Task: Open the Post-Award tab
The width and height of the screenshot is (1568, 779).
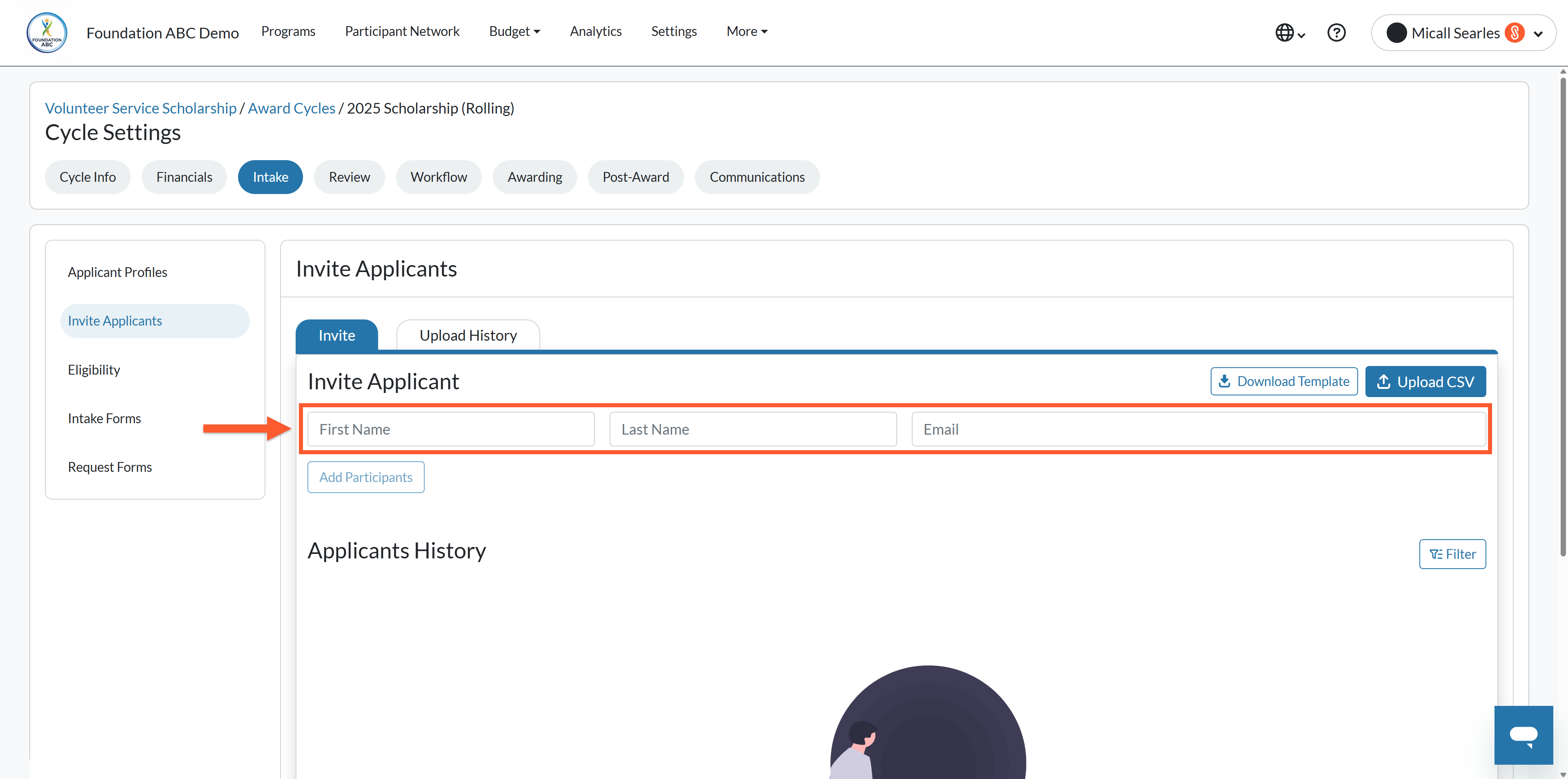Action: (x=635, y=177)
